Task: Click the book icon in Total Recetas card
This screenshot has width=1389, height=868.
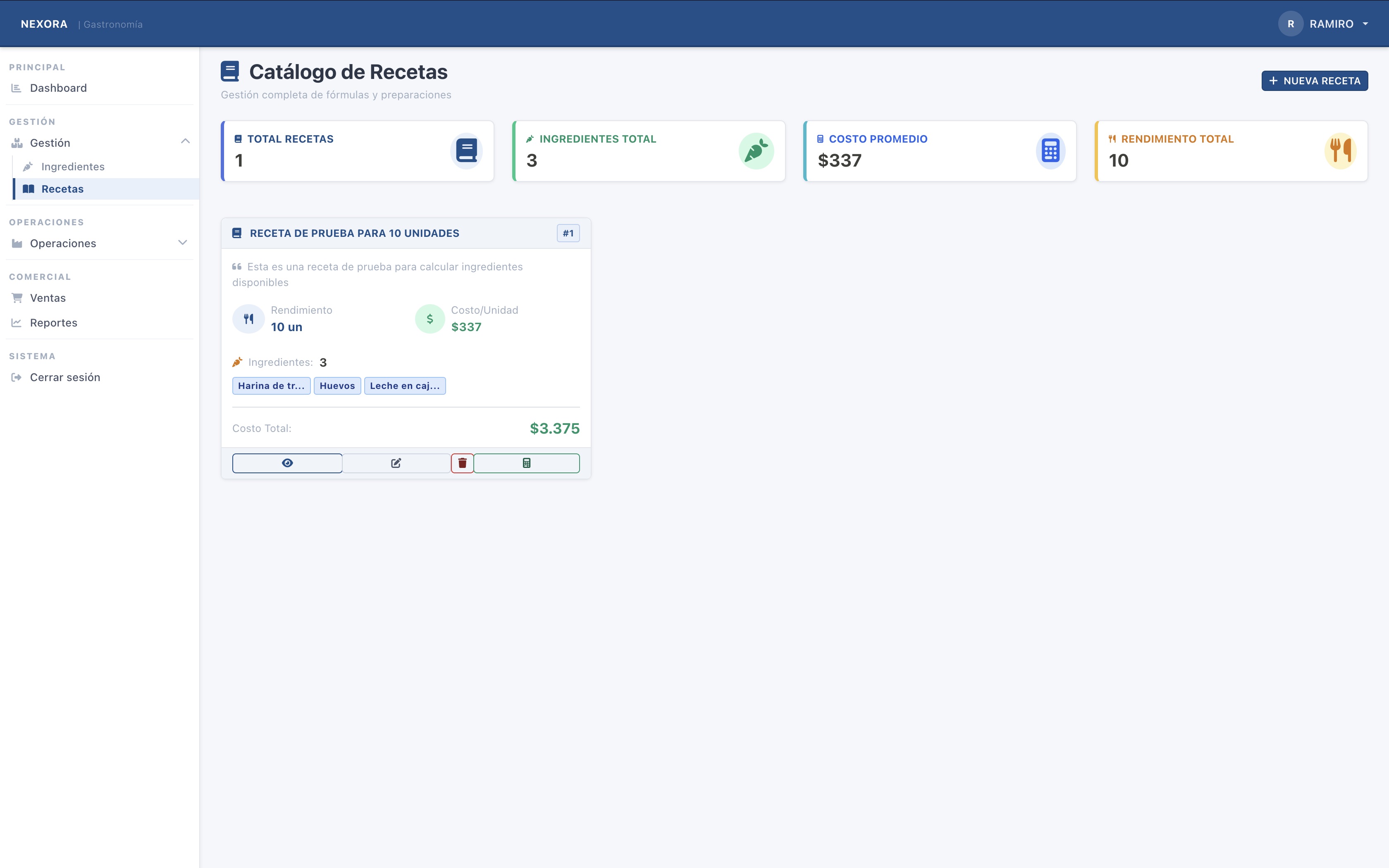Action: [466, 151]
